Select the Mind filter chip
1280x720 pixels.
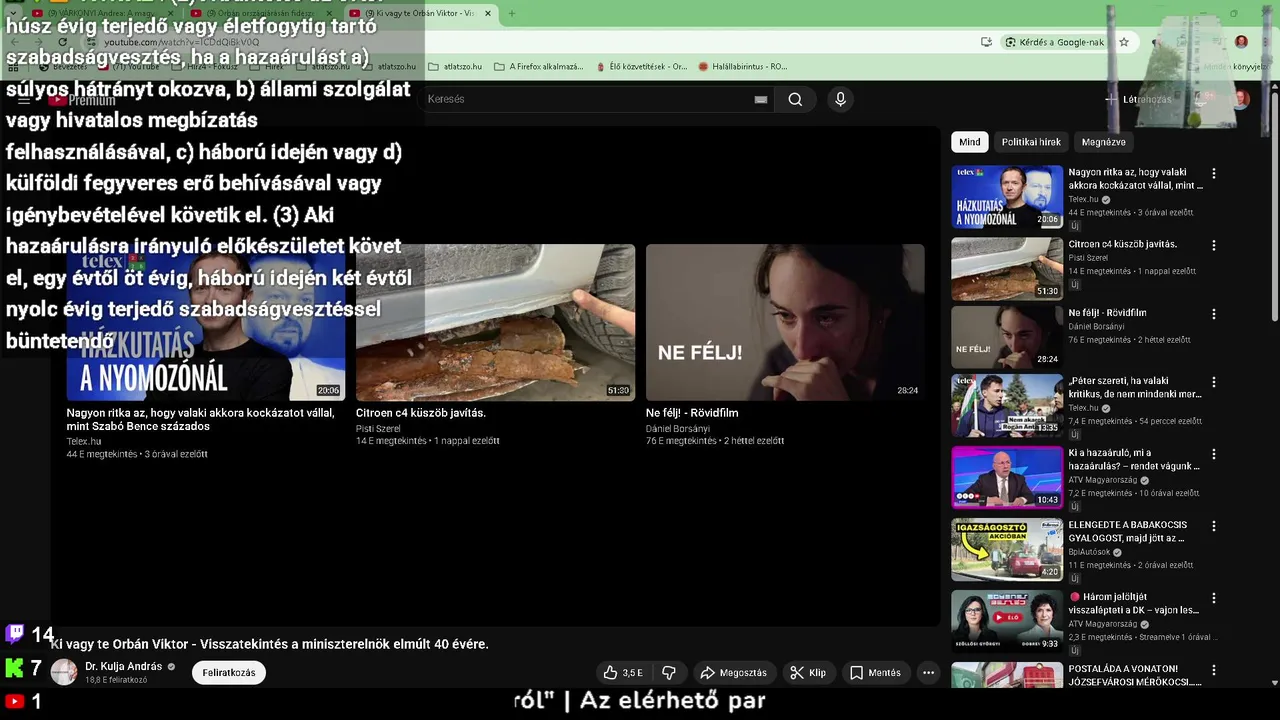[970, 142]
